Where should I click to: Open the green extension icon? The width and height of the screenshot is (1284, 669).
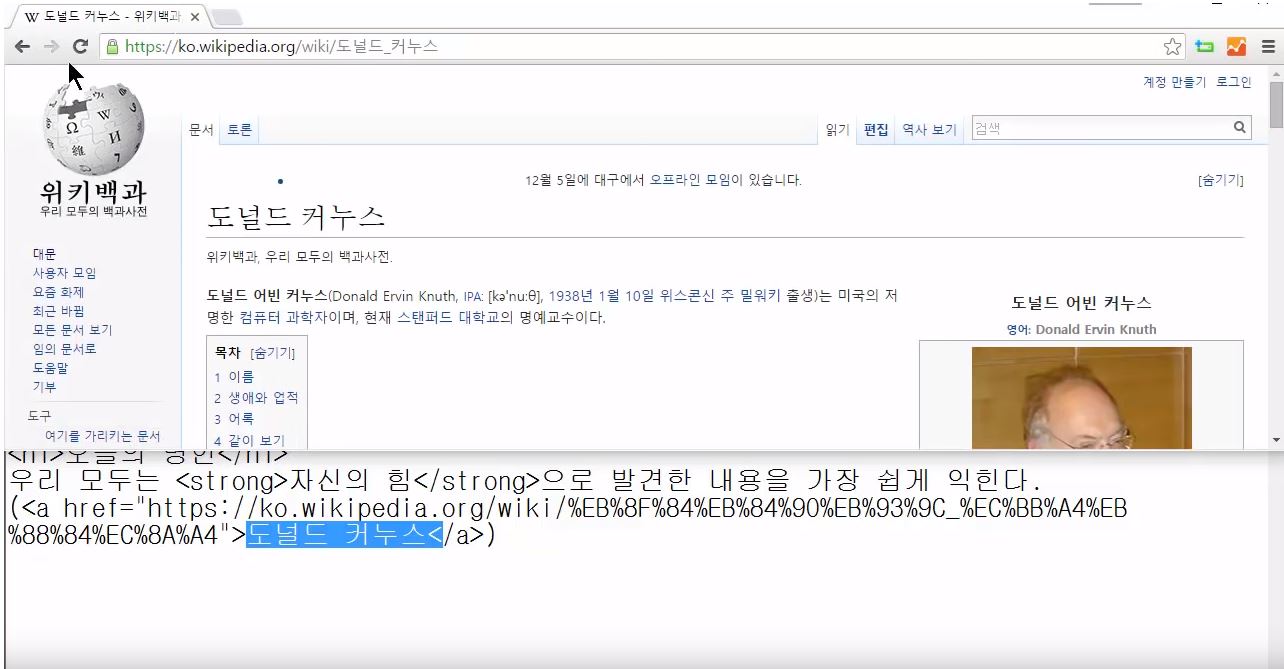coord(1205,46)
